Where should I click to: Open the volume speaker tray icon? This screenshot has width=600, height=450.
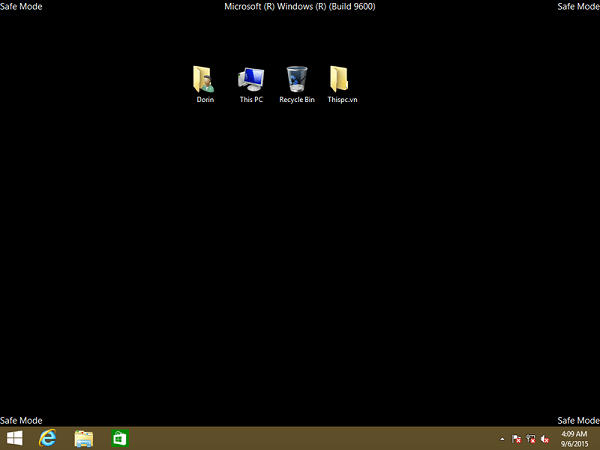(544, 439)
